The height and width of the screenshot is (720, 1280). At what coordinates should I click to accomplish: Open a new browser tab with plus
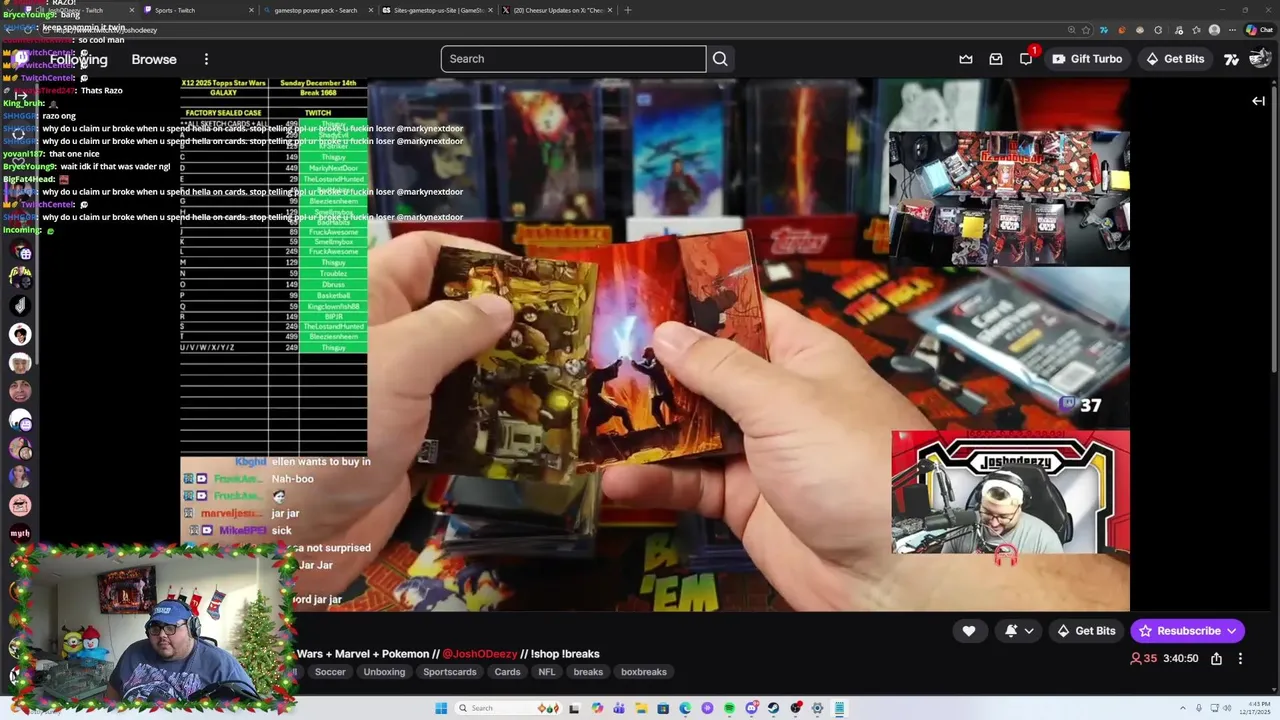tap(628, 10)
